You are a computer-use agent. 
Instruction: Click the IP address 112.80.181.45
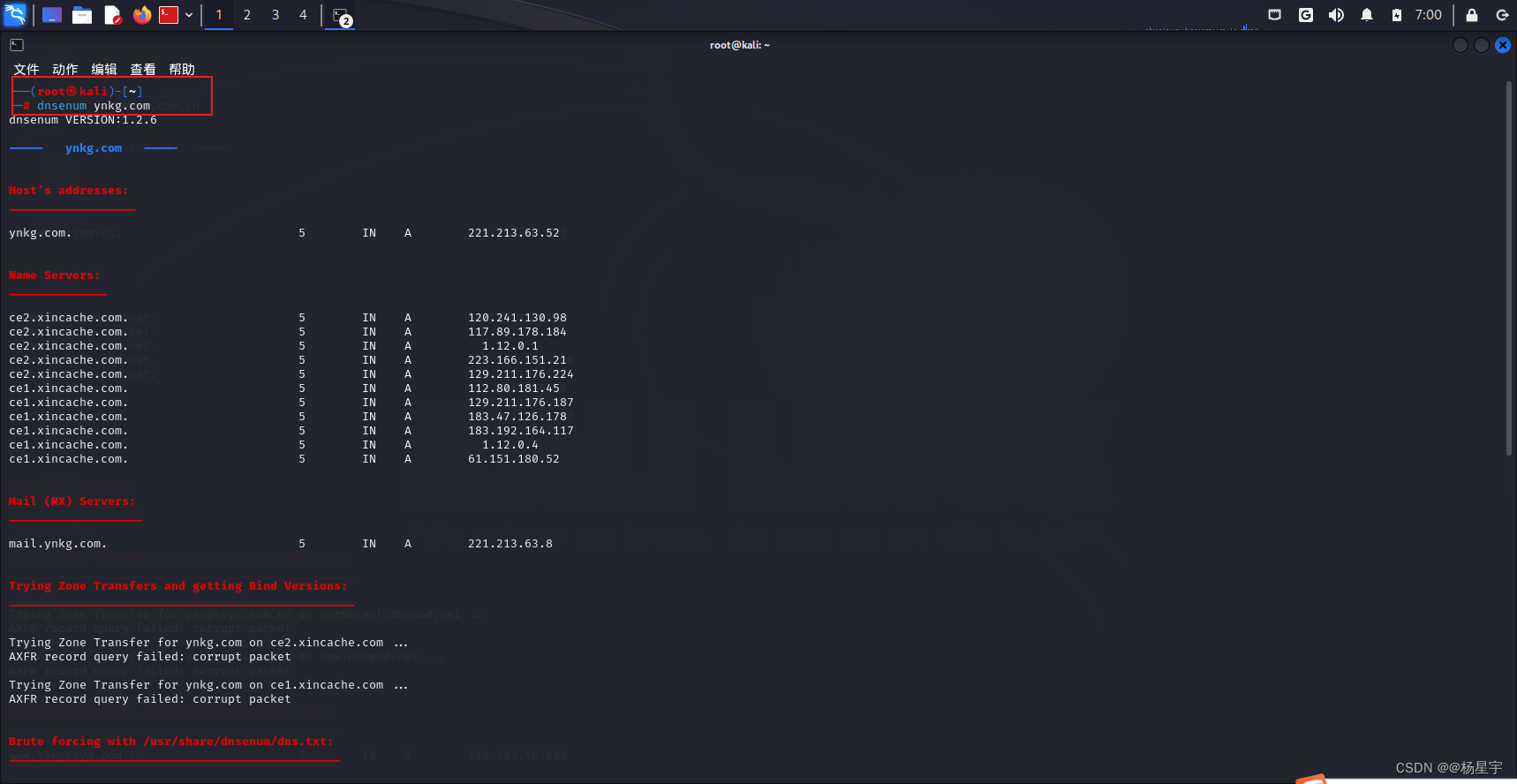(x=514, y=388)
